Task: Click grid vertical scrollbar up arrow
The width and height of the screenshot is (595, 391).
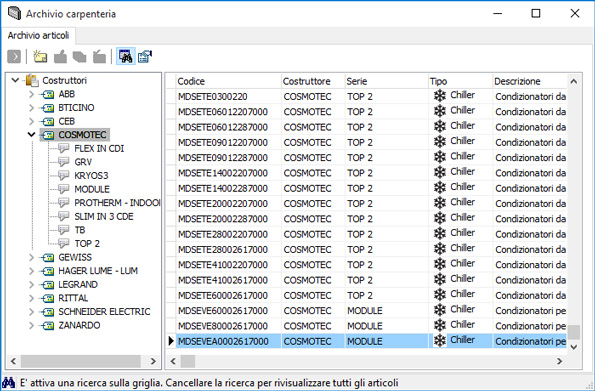Action: click(574, 81)
